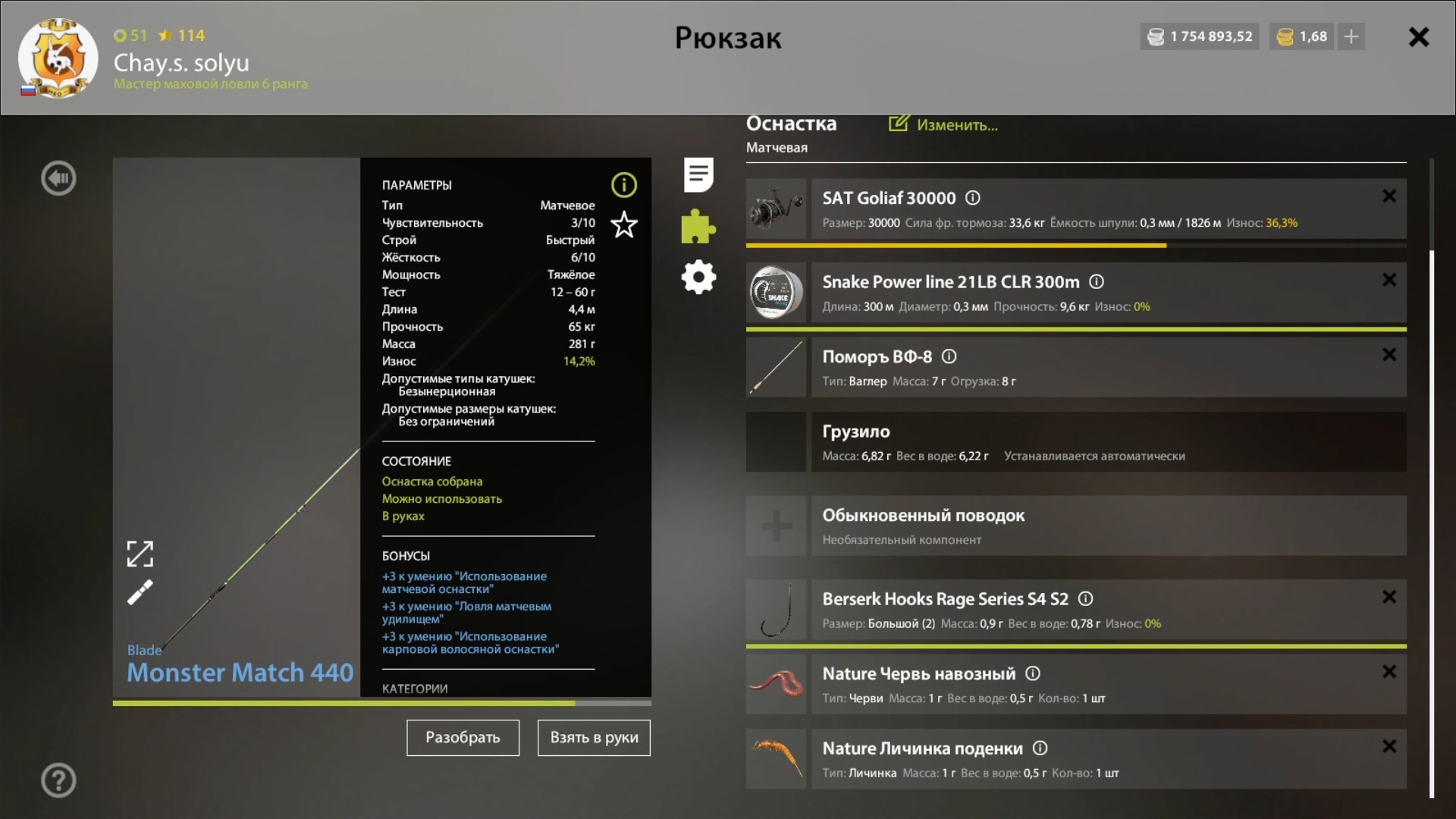Click the mayfly larva thumbnail
Screen dimensions: 1456x819
tap(776, 759)
